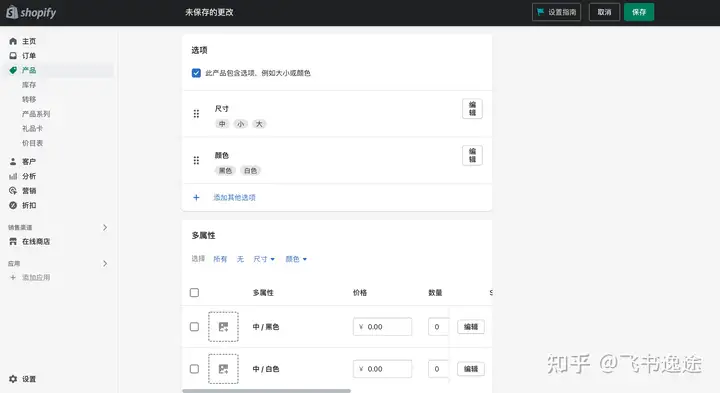
Task: Grab the drag handle for 尺寸 option
Action: tap(196, 114)
